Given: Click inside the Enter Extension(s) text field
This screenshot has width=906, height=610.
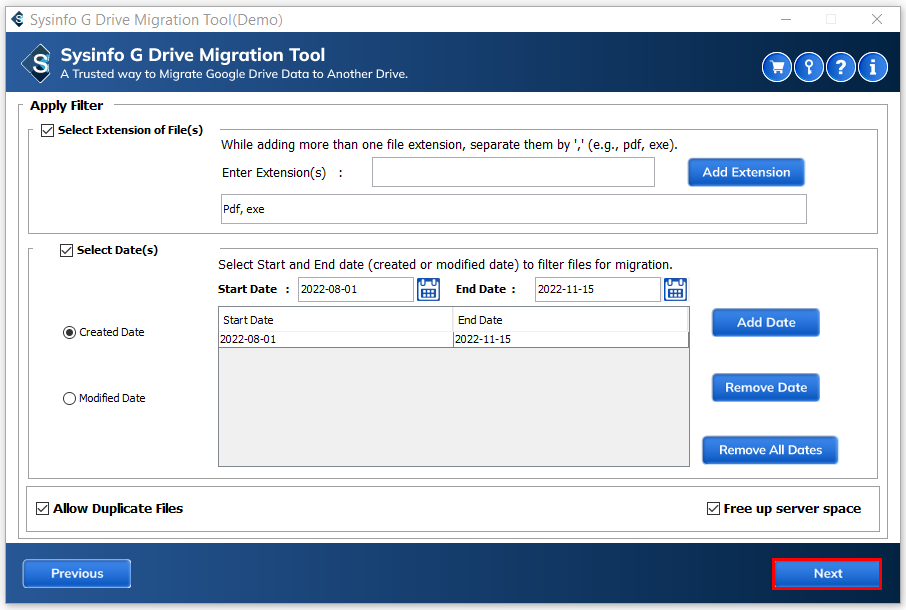Looking at the screenshot, I should pos(513,172).
